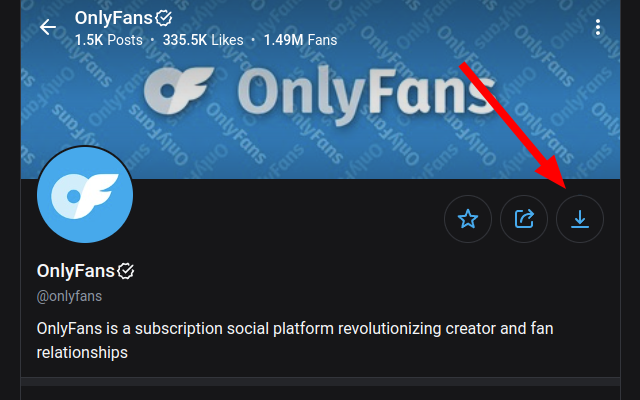Share the profile using the share icon
This screenshot has height=400, width=640.
(524, 219)
